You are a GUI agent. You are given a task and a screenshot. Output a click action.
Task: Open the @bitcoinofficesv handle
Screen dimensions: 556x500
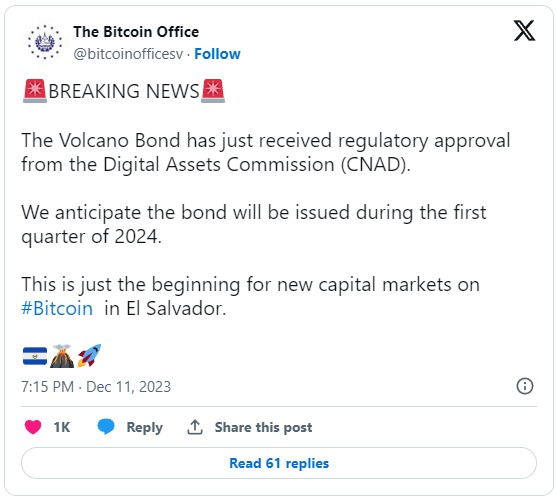[x=128, y=54]
